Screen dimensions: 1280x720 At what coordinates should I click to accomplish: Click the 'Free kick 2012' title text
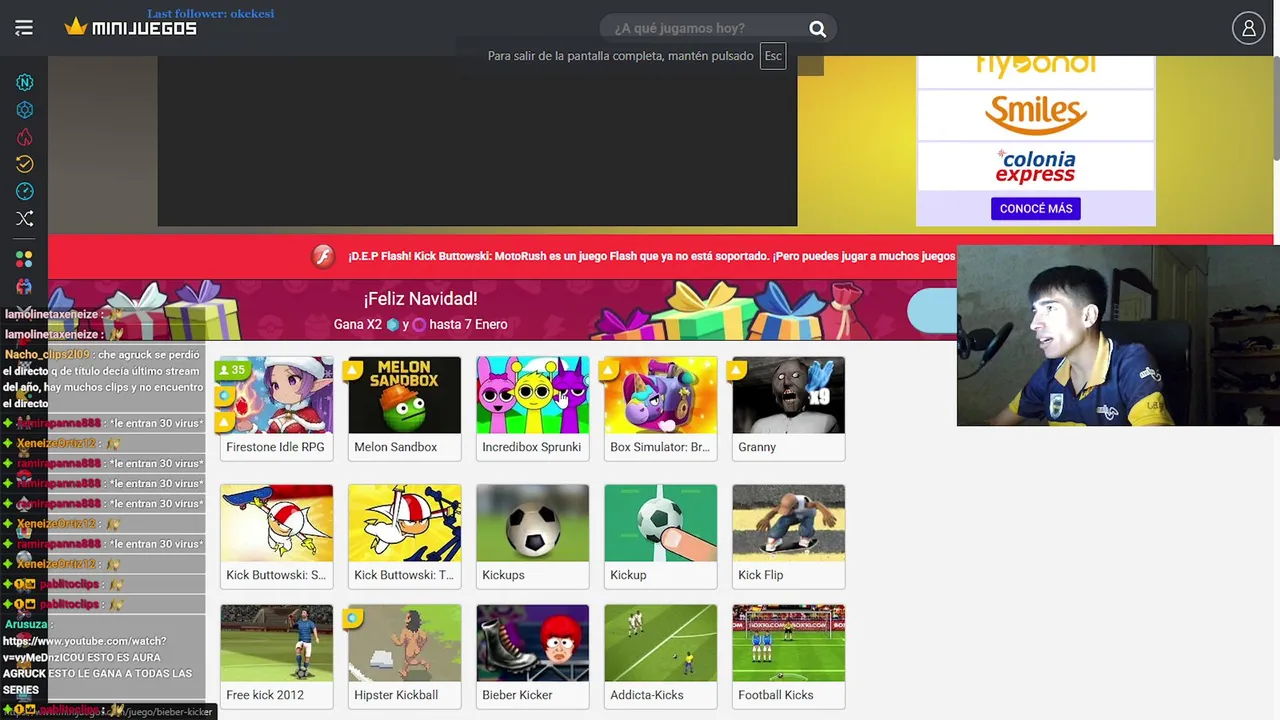click(265, 695)
